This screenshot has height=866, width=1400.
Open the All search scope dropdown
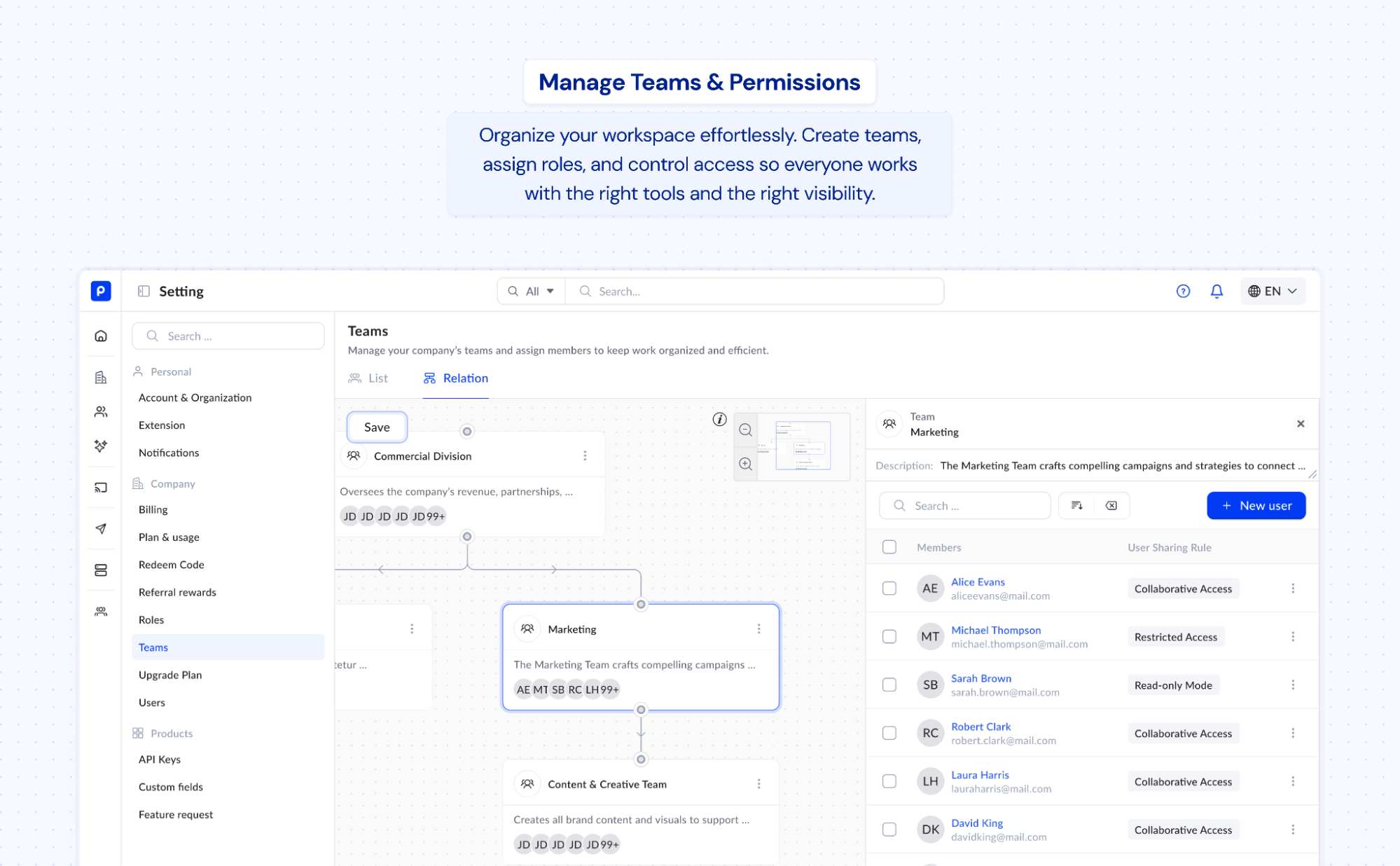[531, 291]
